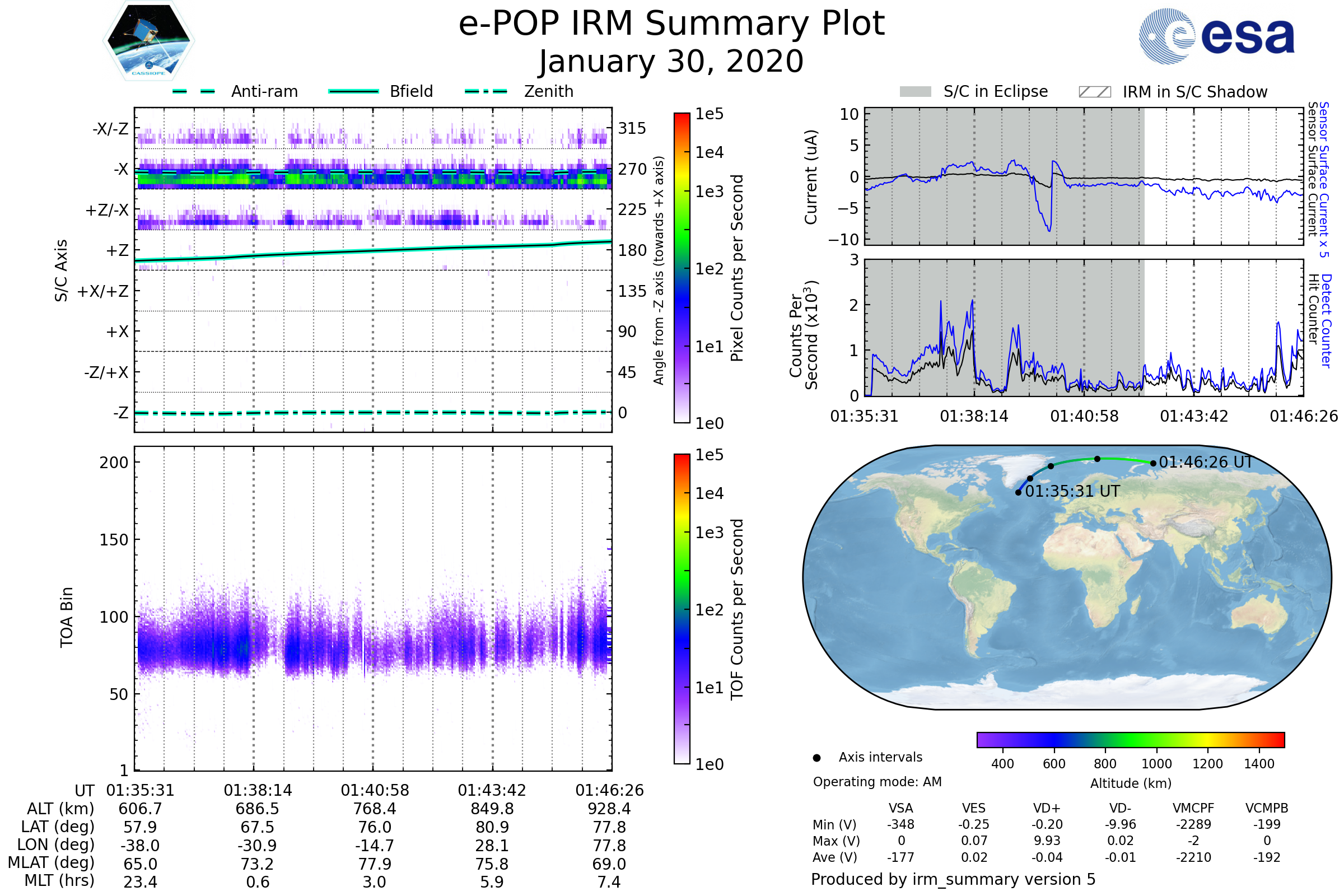1344x896 pixels.
Task: Click the Sensor Surface Current x 5 blue label
Action: pos(1324,179)
